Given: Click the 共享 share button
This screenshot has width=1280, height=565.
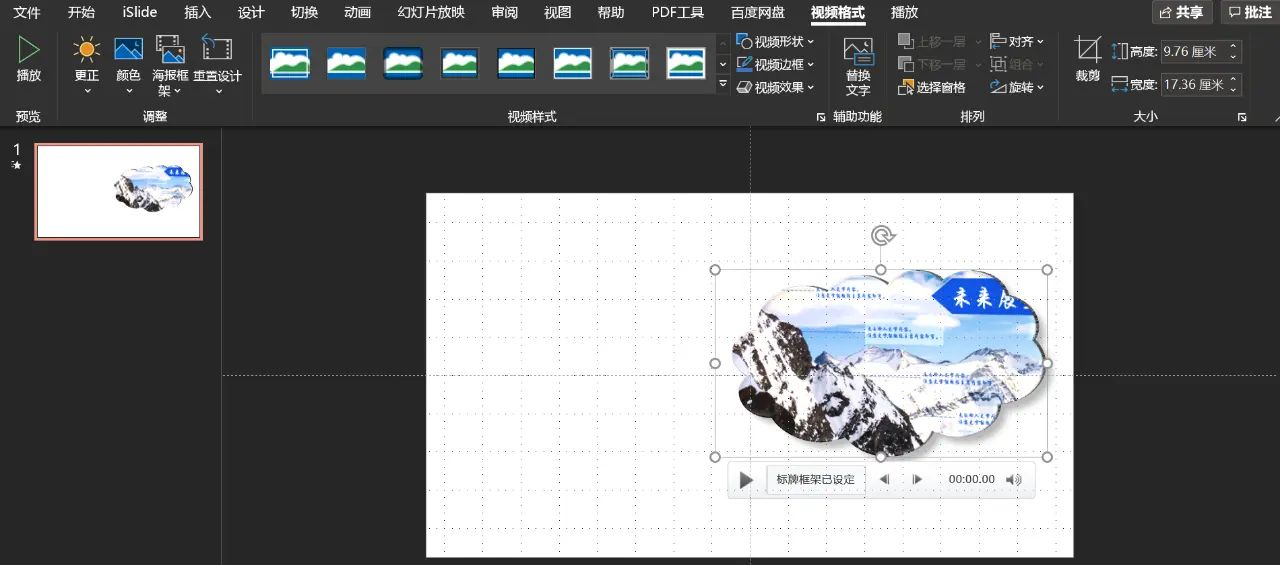Looking at the screenshot, I should coord(1182,13).
